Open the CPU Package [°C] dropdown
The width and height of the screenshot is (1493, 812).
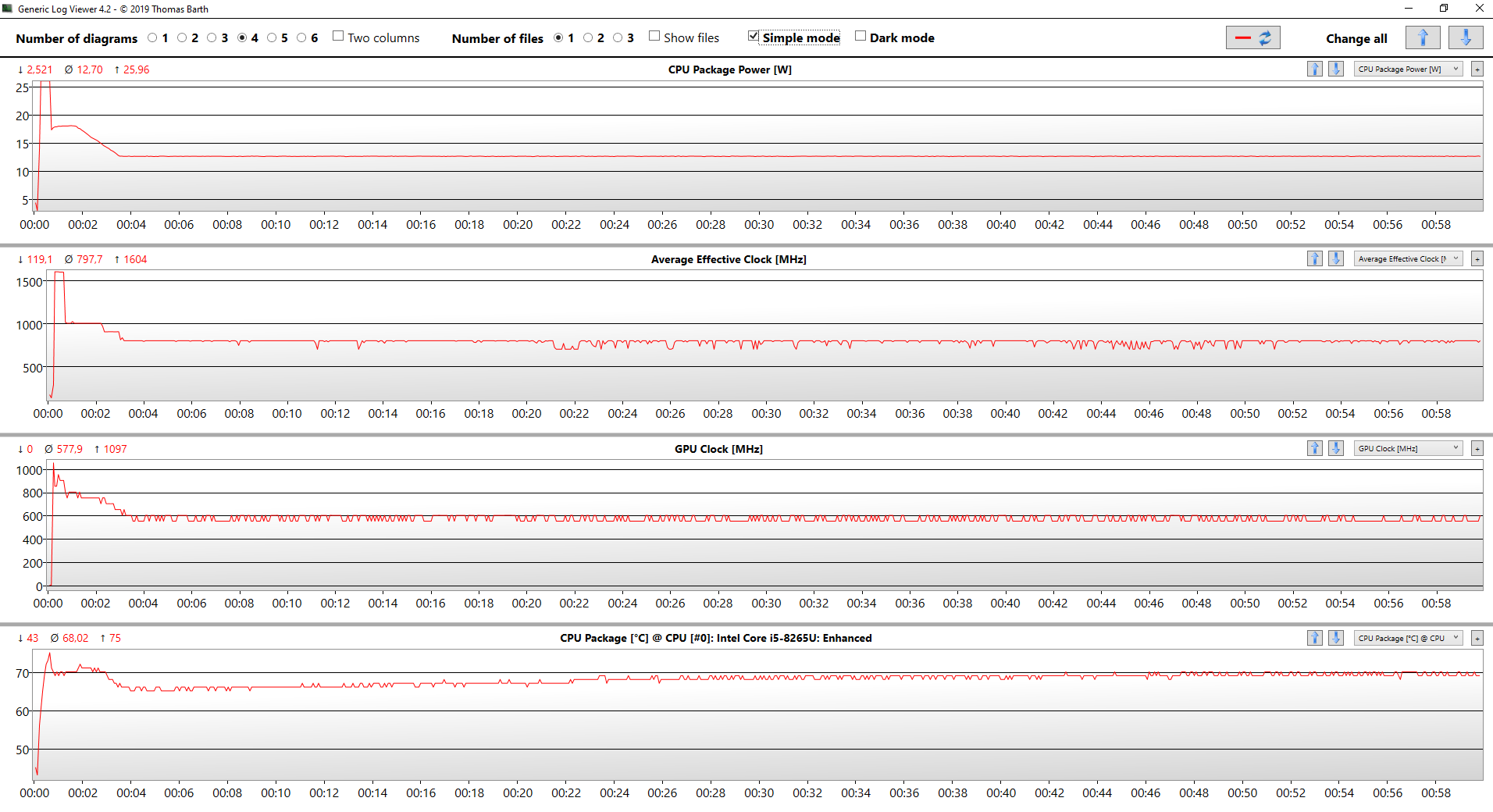pyautogui.click(x=1408, y=638)
